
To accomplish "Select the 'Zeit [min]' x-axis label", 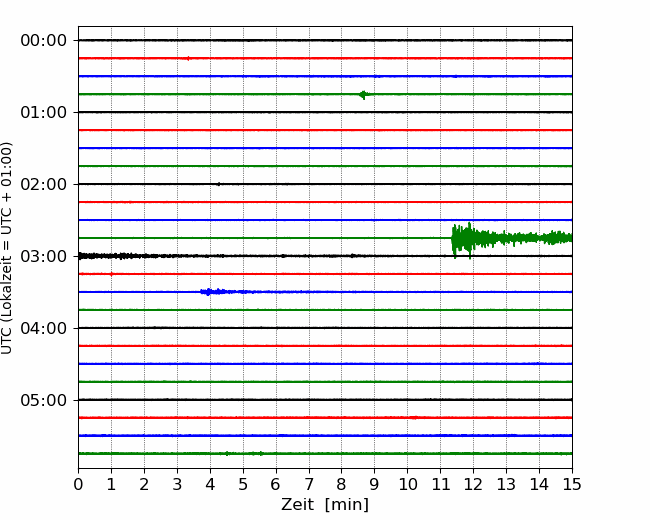I will (x=325, y=505).
